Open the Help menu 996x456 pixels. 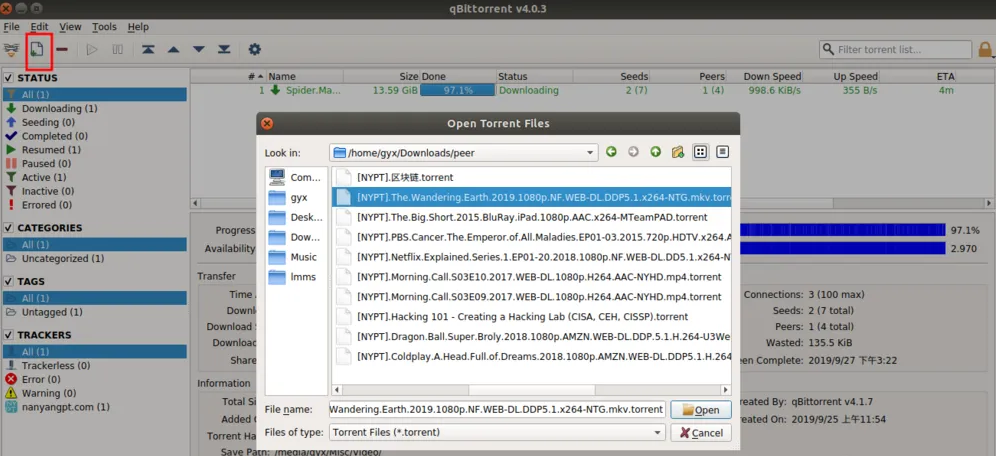click(x=138, y=27)
